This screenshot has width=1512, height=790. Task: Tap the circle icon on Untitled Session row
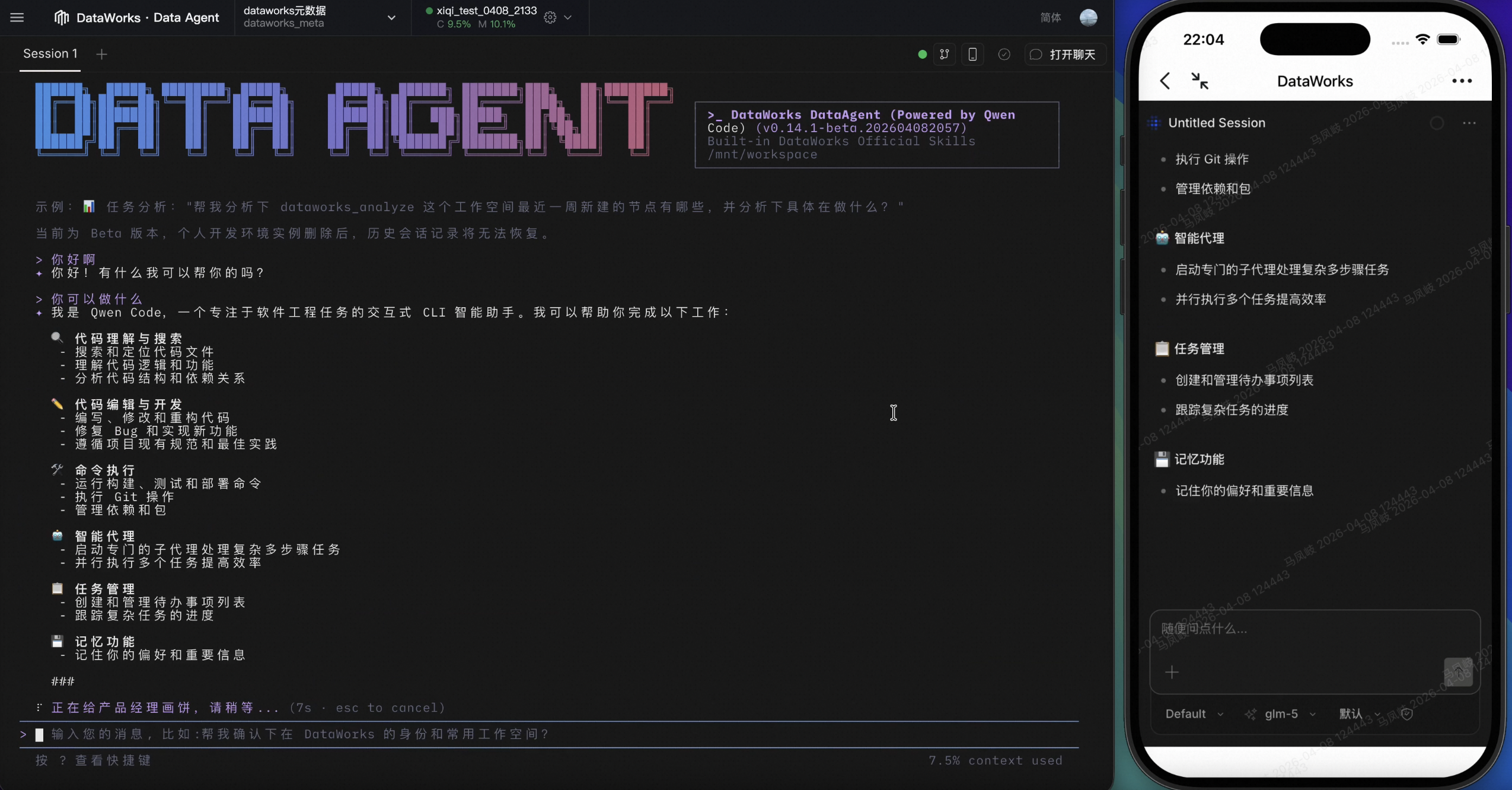point(1437,123)
